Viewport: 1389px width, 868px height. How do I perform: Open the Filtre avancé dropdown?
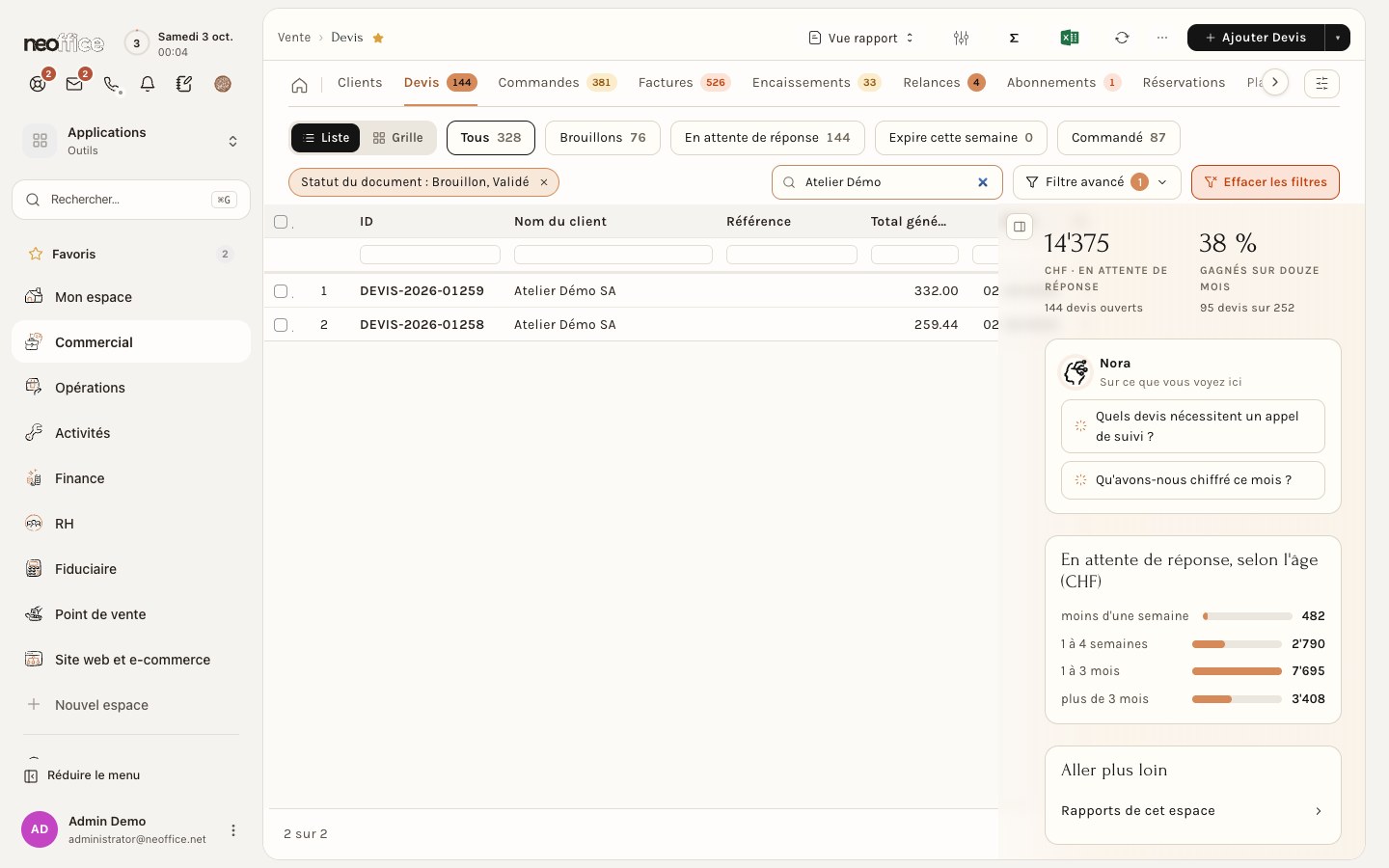1097,182
